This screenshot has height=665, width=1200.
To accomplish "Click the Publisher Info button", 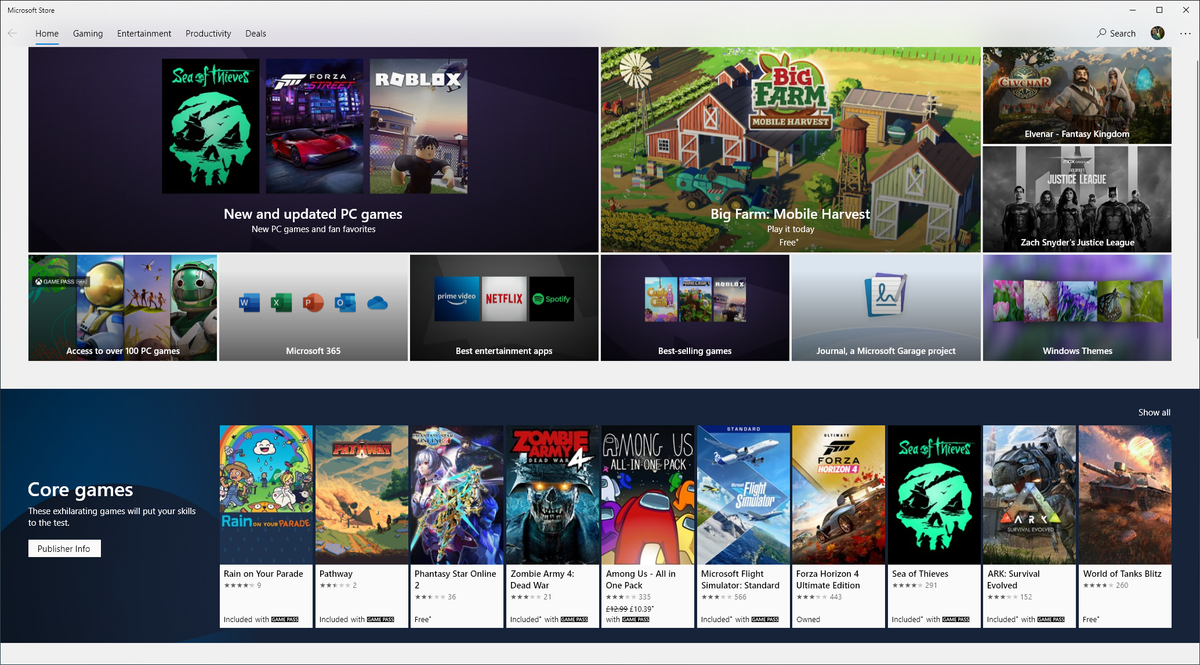I will pyautogui.click(x=64, y=548).
